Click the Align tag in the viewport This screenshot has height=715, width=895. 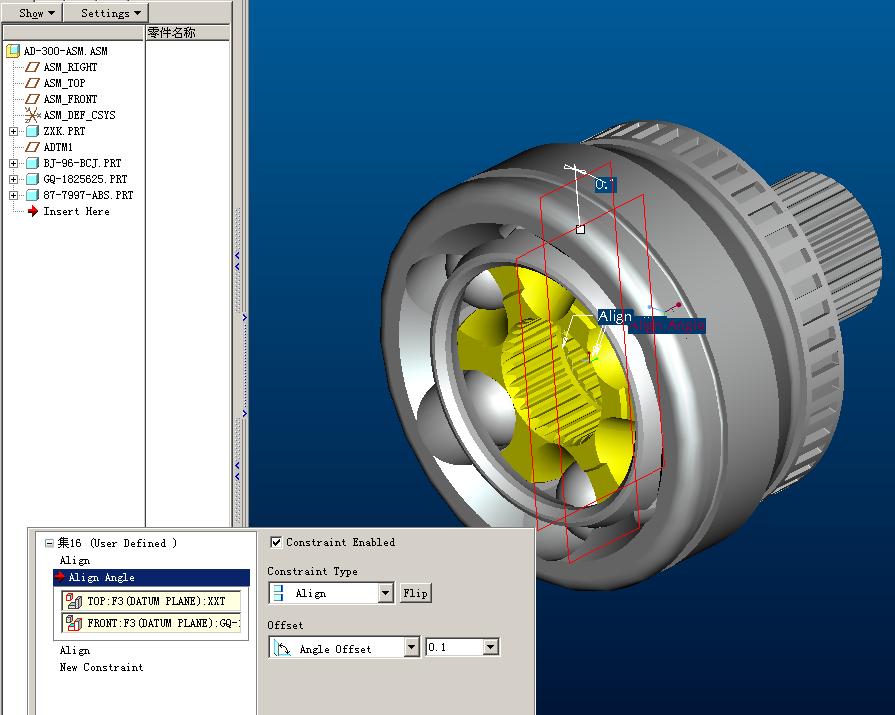(x=615, y=316)
